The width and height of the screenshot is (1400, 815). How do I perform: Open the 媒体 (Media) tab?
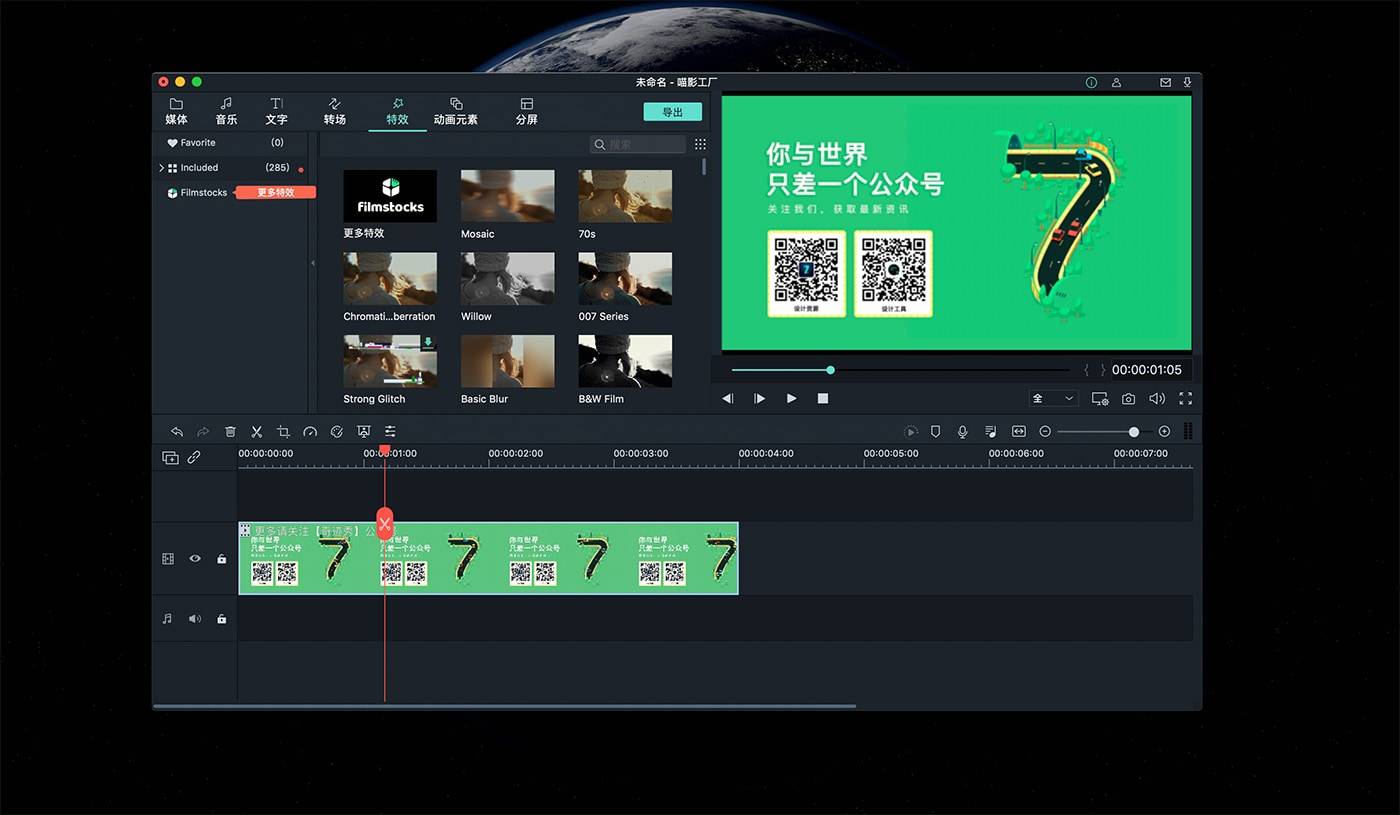tap(176, 111)
